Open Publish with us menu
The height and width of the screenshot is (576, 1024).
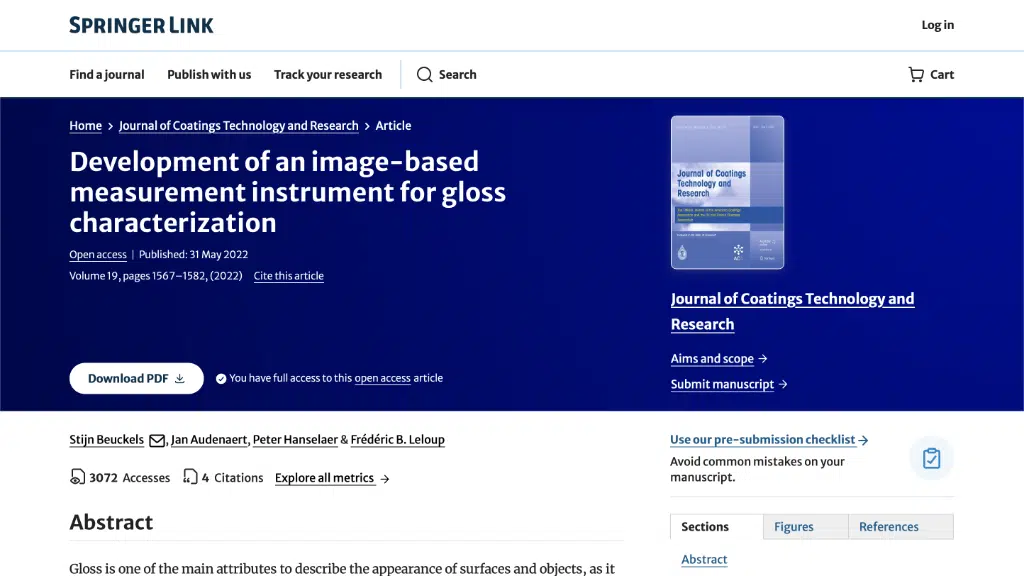(x=209, y=75)
